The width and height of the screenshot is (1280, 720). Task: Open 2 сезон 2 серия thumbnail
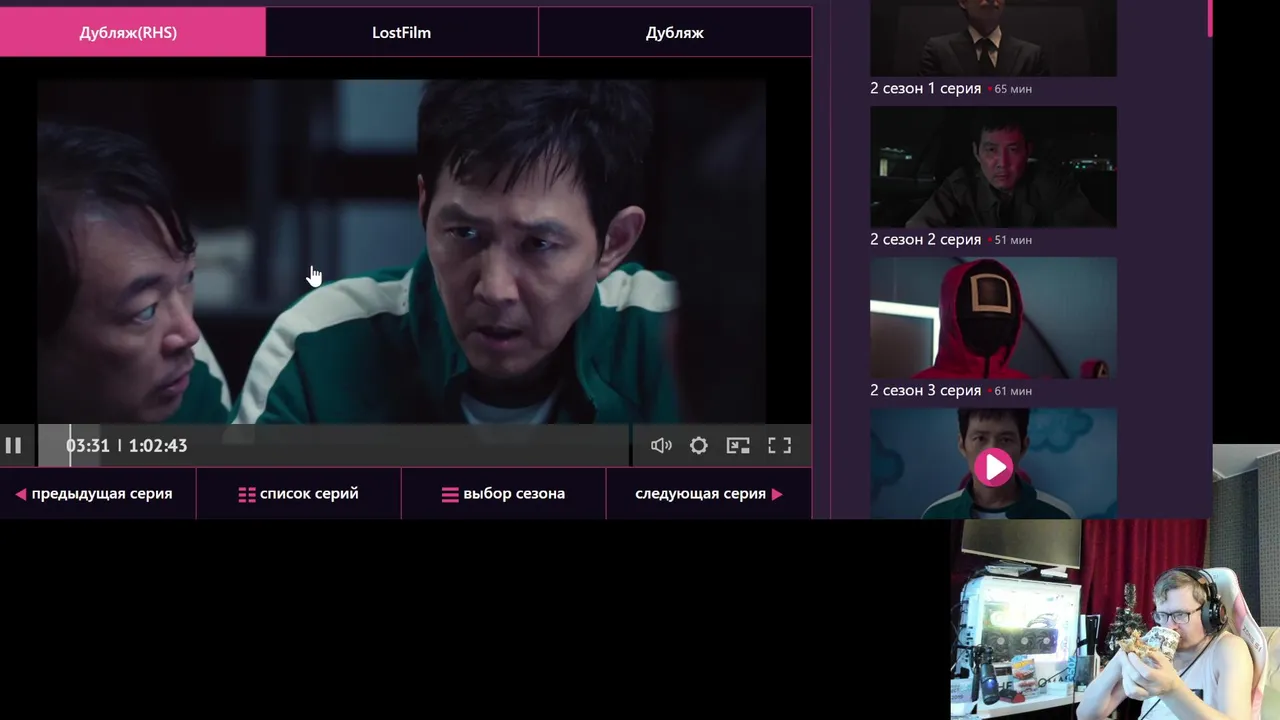[993, 167]
